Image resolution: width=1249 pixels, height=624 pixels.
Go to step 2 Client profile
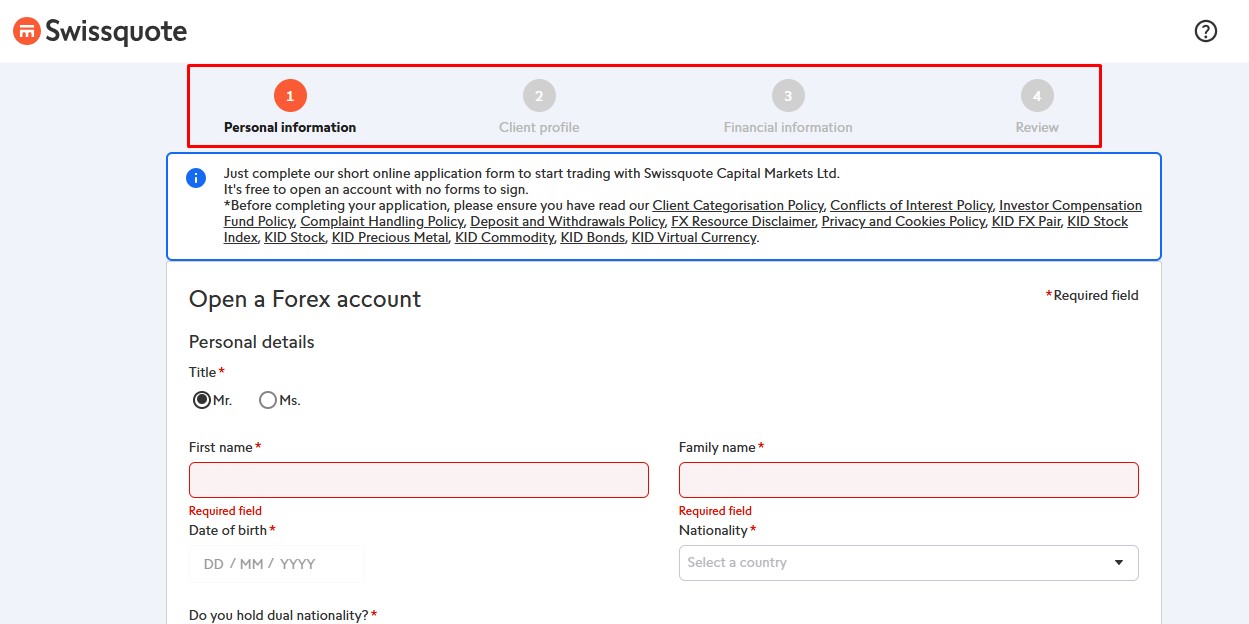point(539,107)
